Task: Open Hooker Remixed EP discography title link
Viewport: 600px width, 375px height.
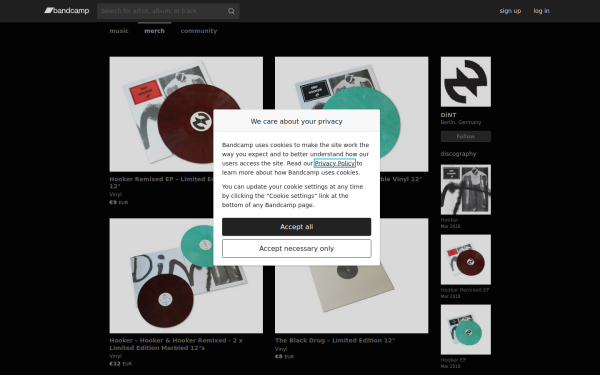Action: pyautogui.click(x=465, y=290)
